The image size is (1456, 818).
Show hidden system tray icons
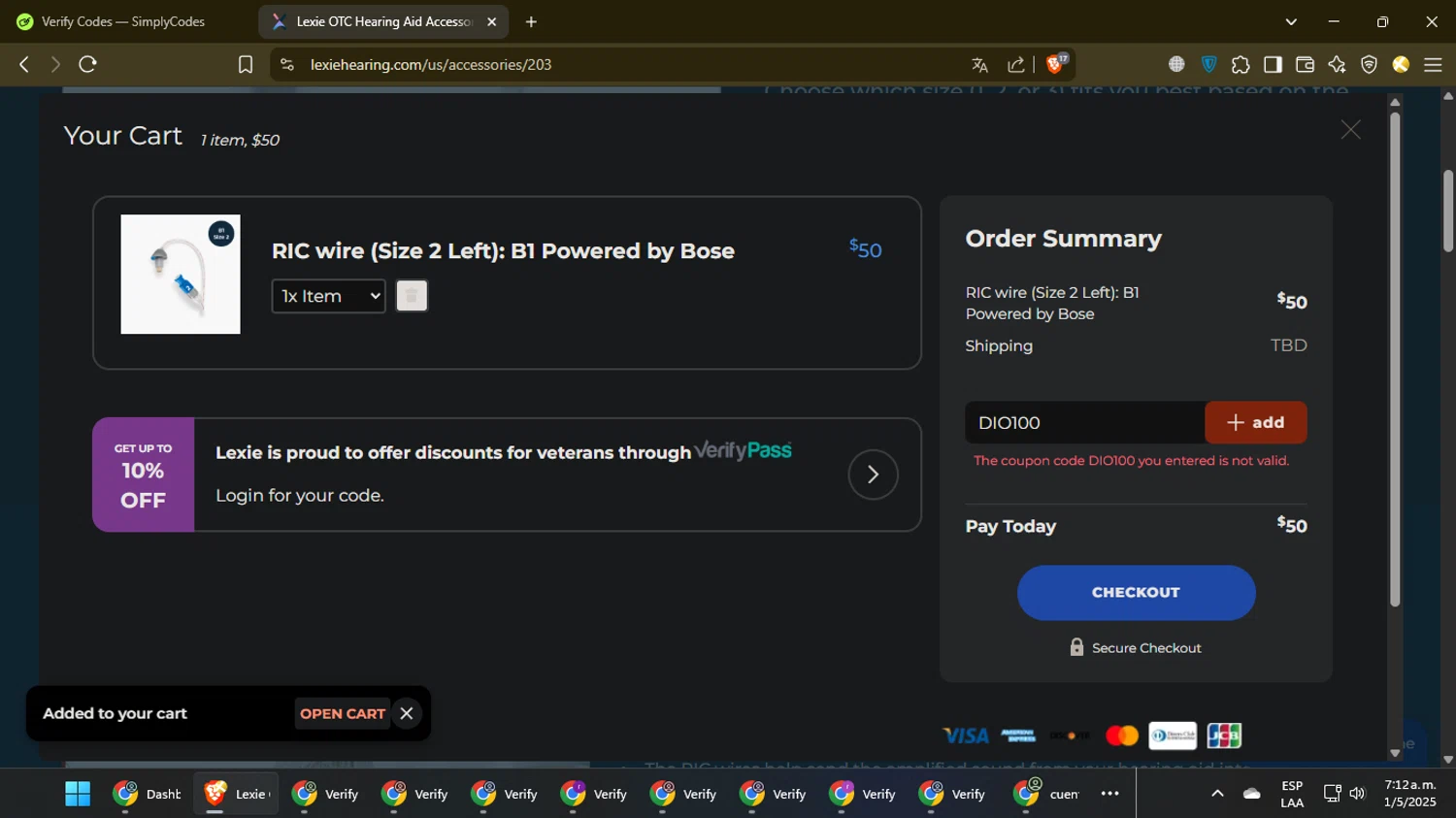click(1217, 794)
